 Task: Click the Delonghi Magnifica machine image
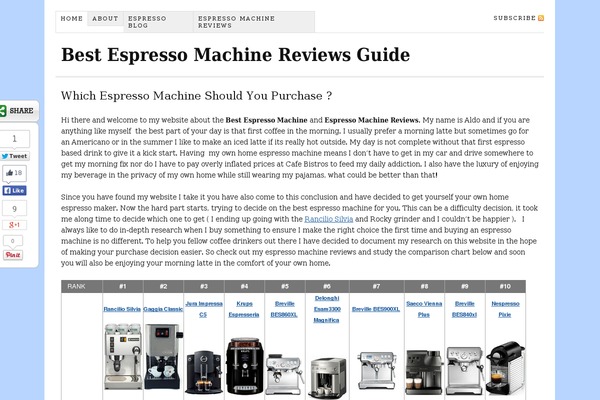[x=328, y=378]
